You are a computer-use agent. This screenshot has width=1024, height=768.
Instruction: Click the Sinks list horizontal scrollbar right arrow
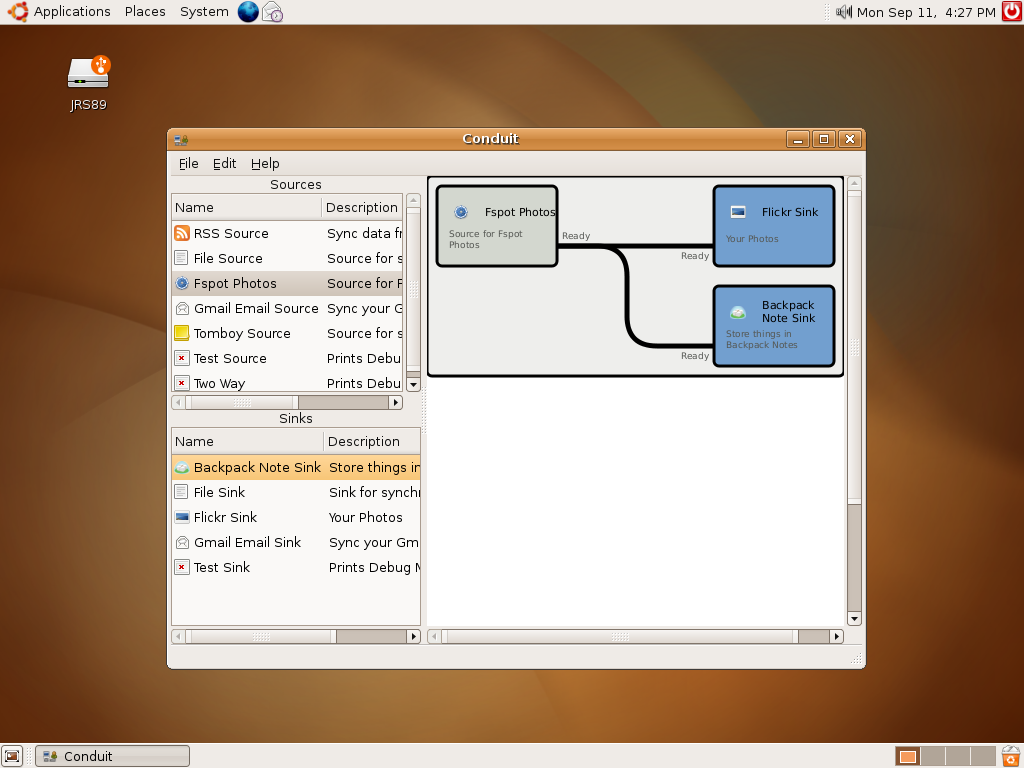pyautogui.click(x=413, y=636)
